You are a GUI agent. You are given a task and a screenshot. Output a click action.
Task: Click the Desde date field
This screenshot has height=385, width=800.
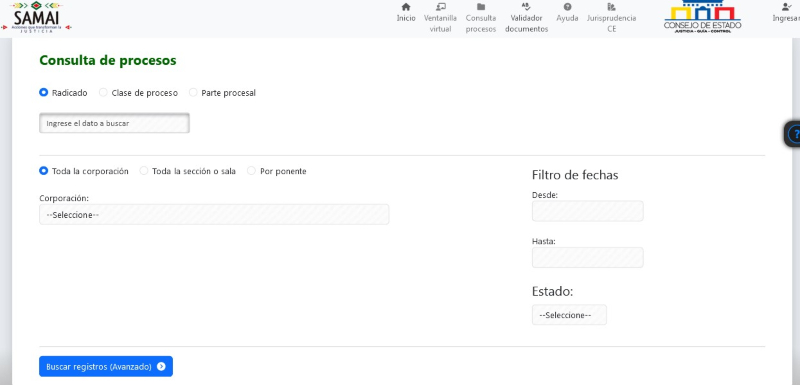[588, 211]
